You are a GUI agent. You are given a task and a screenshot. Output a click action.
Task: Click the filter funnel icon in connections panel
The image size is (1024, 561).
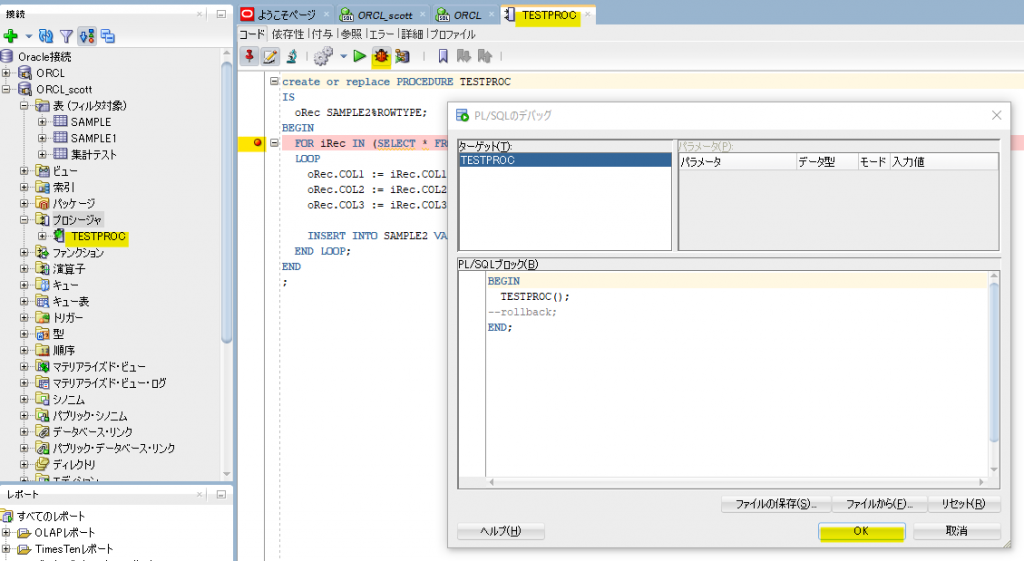click(66, 36)
